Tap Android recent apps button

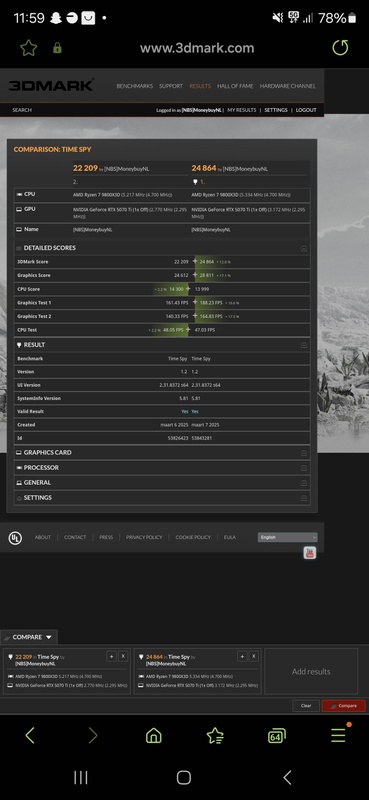81,778
